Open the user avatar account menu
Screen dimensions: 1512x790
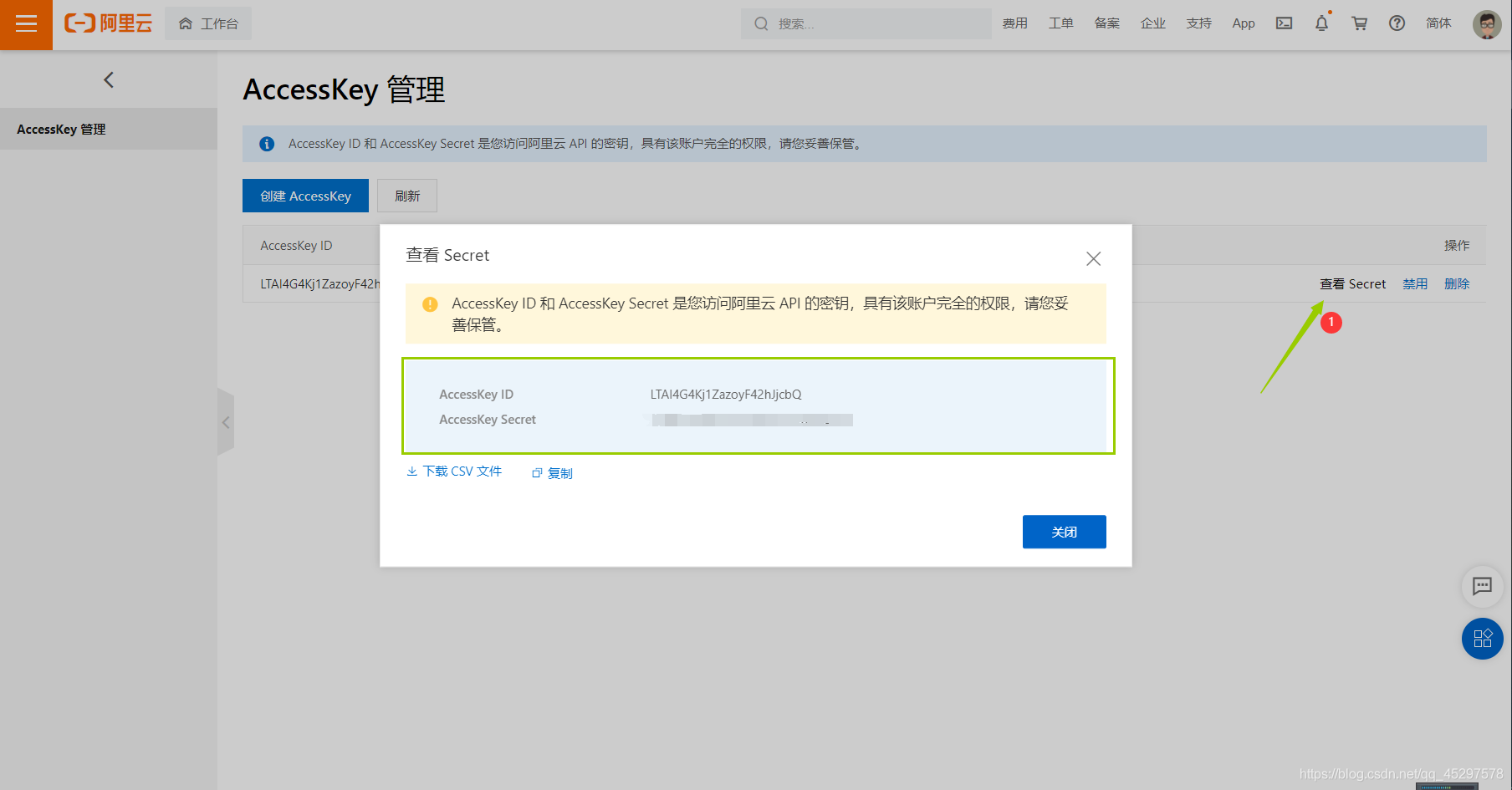pyautogui.click(x=1487, y=24)
